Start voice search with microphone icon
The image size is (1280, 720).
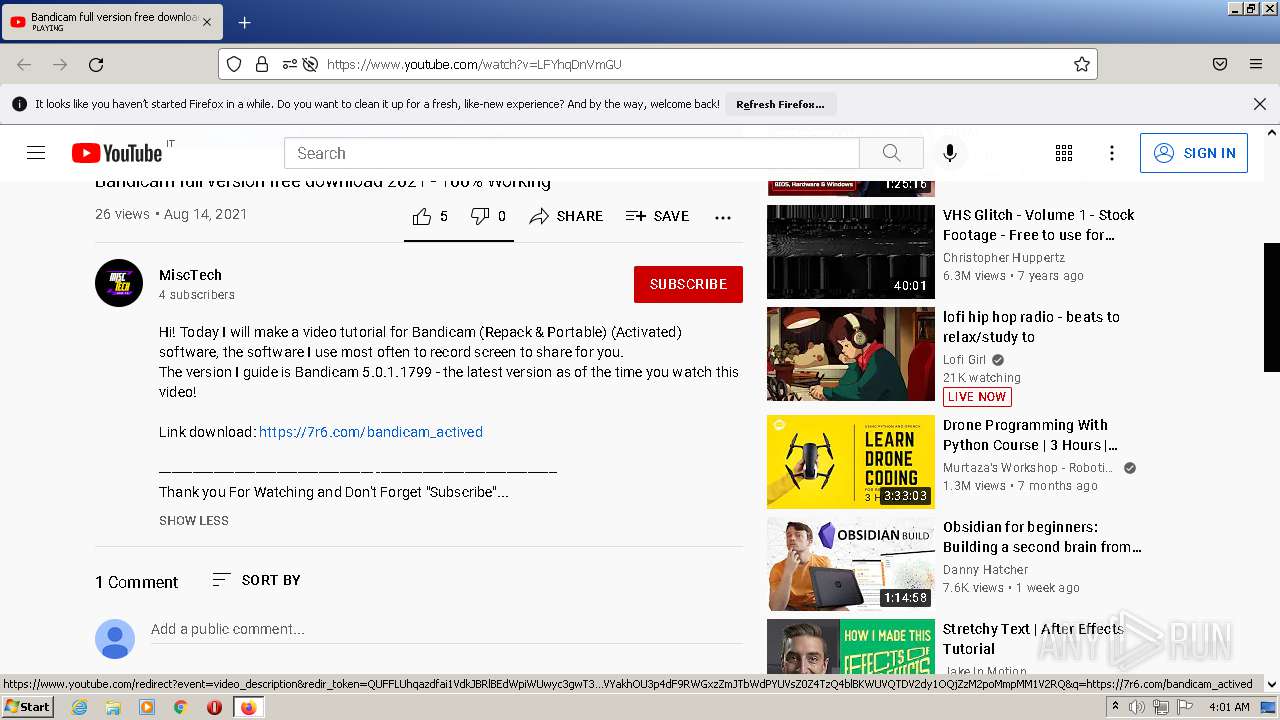click(x=950, y=153)
